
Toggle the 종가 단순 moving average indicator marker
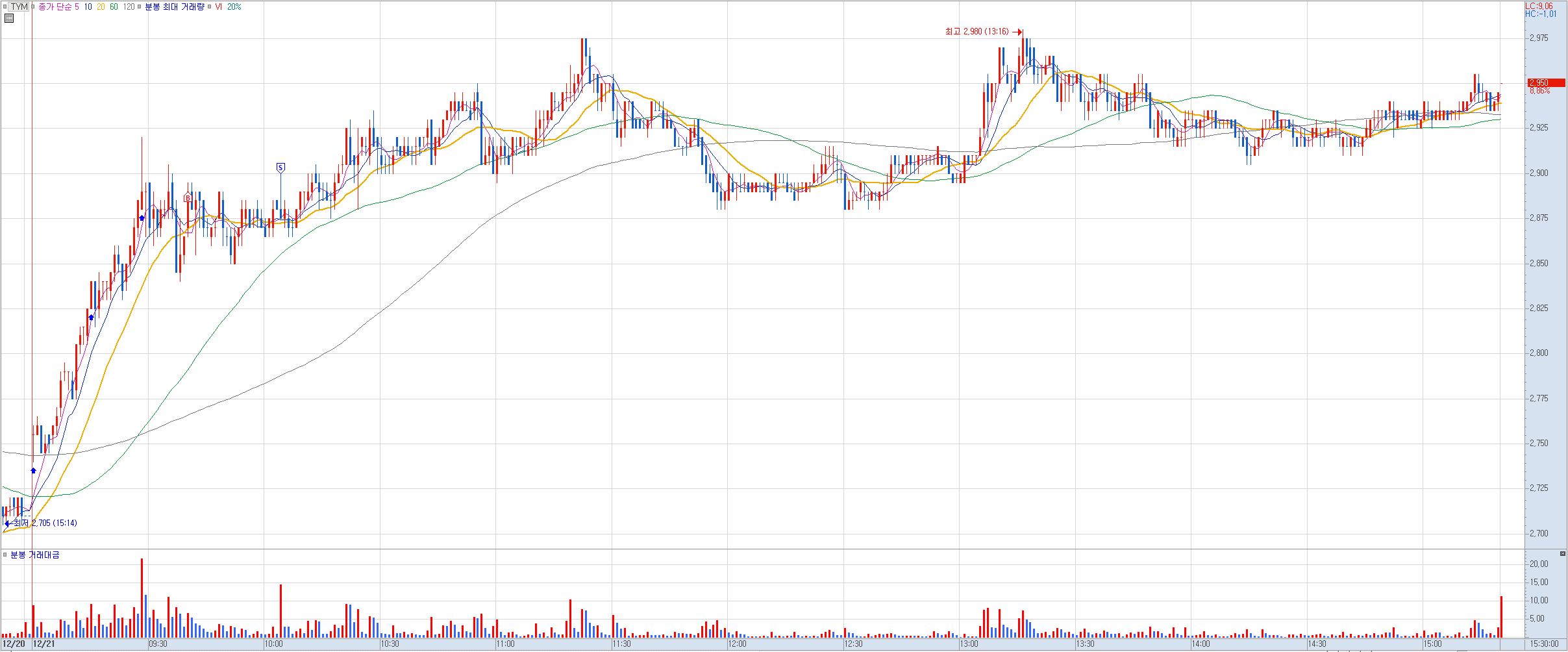click(33, 6)
